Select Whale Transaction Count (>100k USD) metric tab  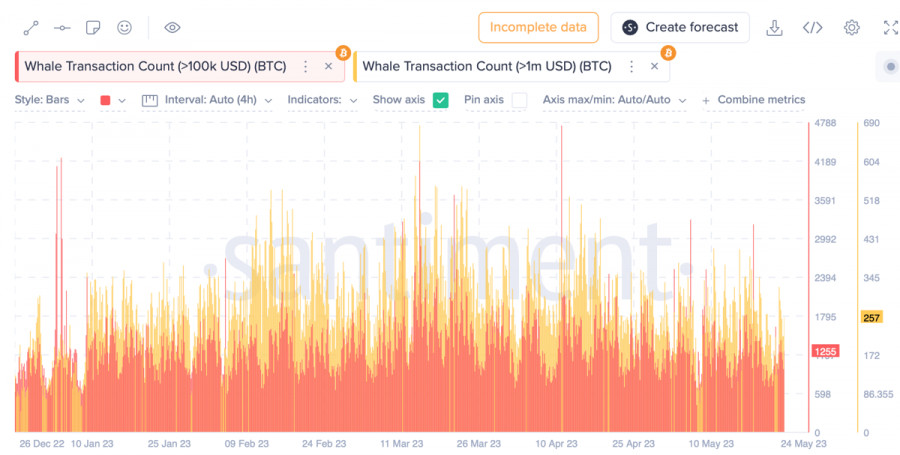155,67
